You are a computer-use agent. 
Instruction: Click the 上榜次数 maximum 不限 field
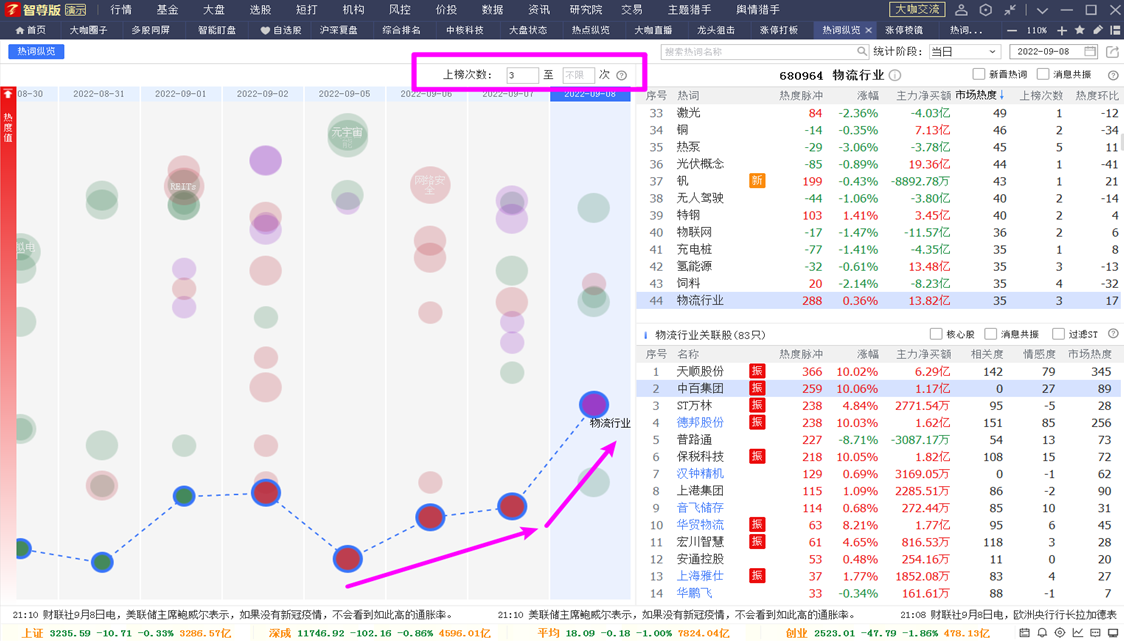578,75
